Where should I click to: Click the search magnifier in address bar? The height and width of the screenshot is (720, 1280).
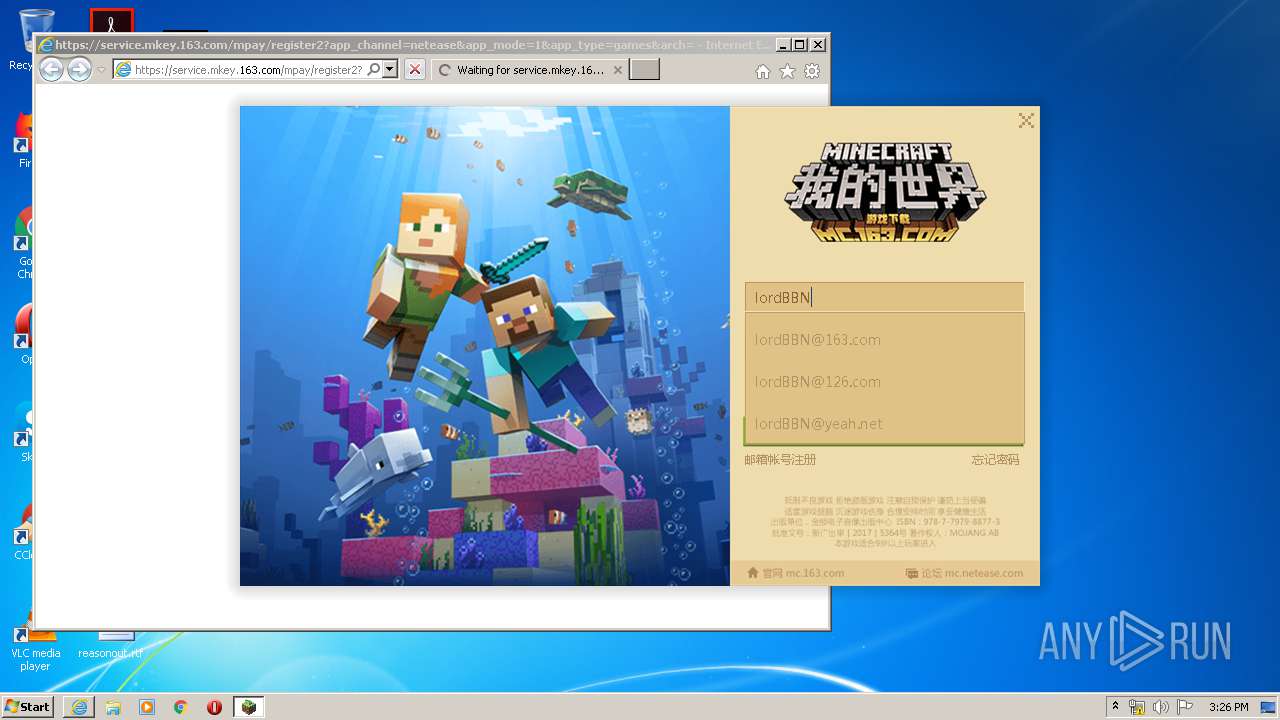coord(374,70)
